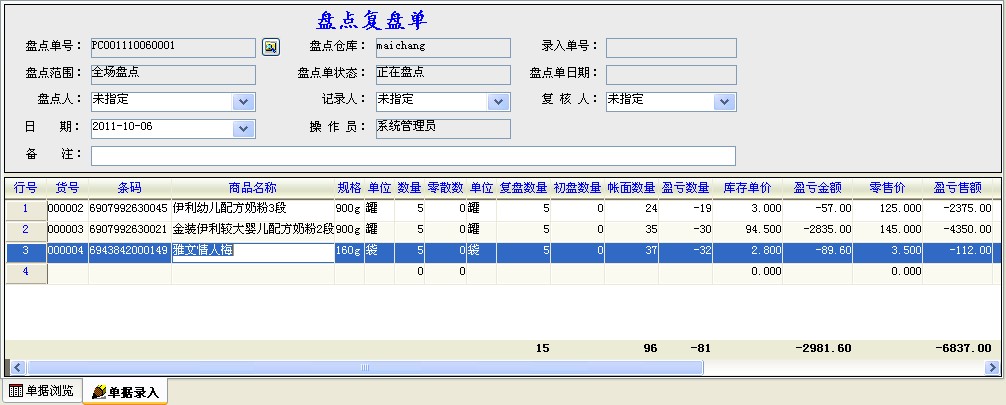This screenshot has height=405, width=1006.
Task: Click the 商品名称 column header
Action: 252,188
